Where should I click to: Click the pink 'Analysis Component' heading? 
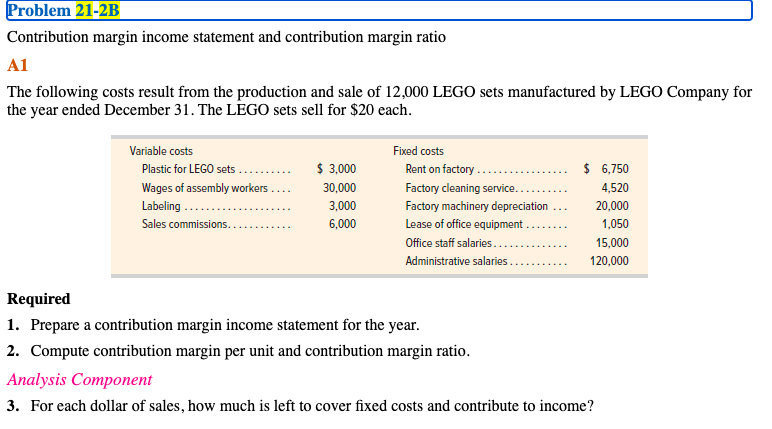click(x=79, y=380)
